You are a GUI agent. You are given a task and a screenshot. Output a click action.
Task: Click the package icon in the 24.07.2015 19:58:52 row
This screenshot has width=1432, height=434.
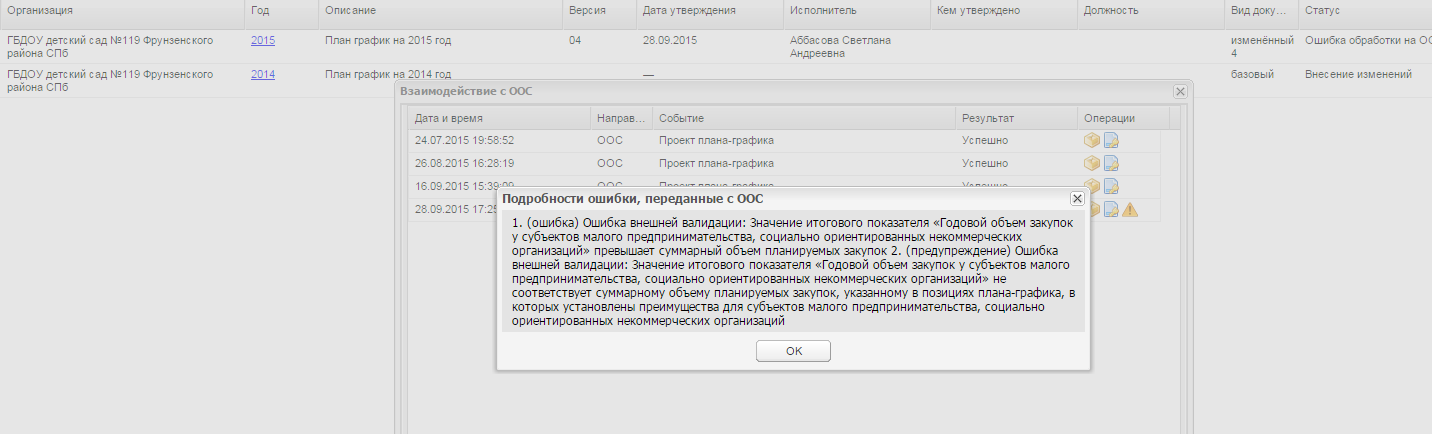point(1092,140)
